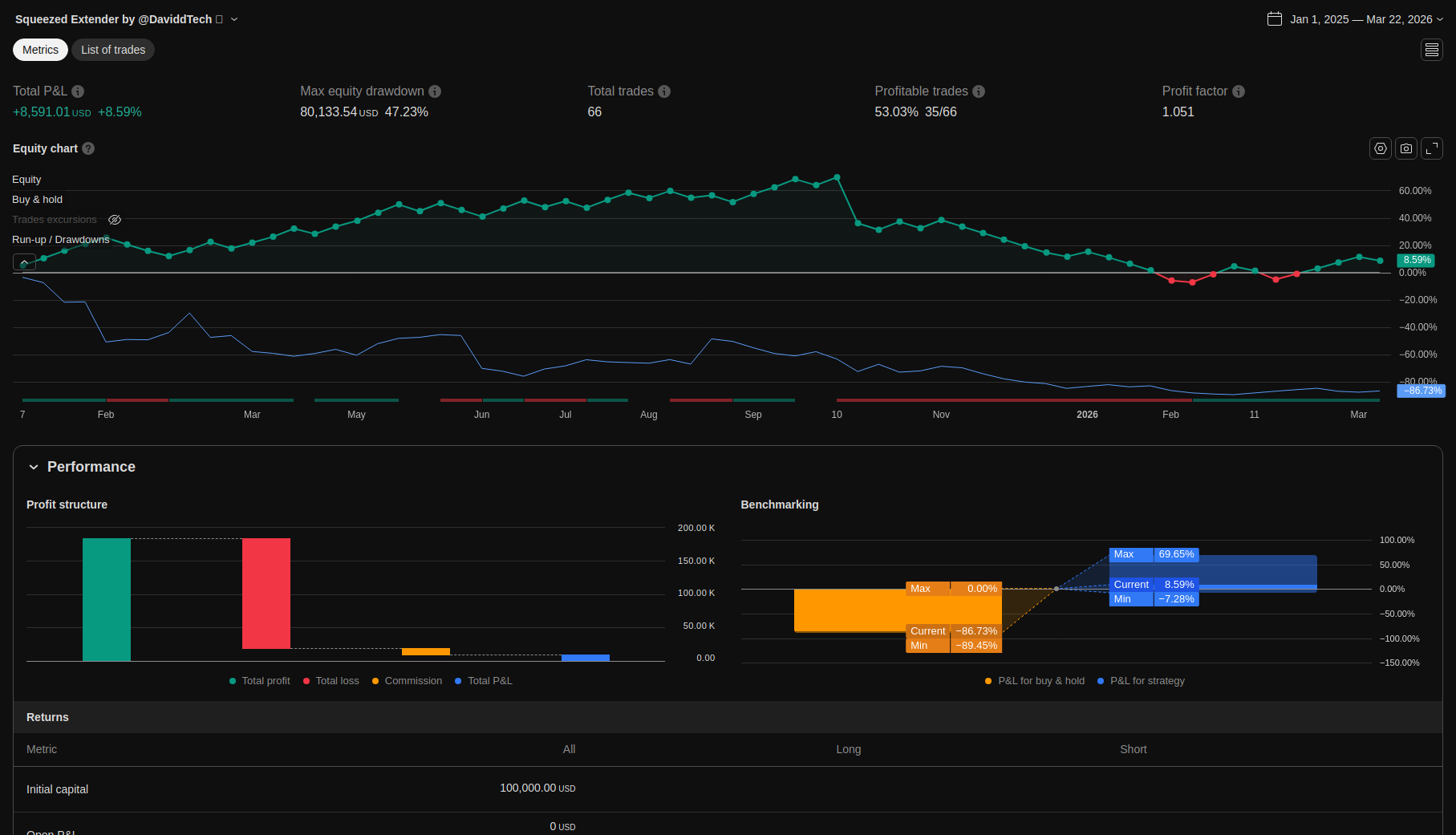Screen dimensions: 1456x835
Task: Open the Squeezed Extender strategy dropdown
Action: pos(234,19)
